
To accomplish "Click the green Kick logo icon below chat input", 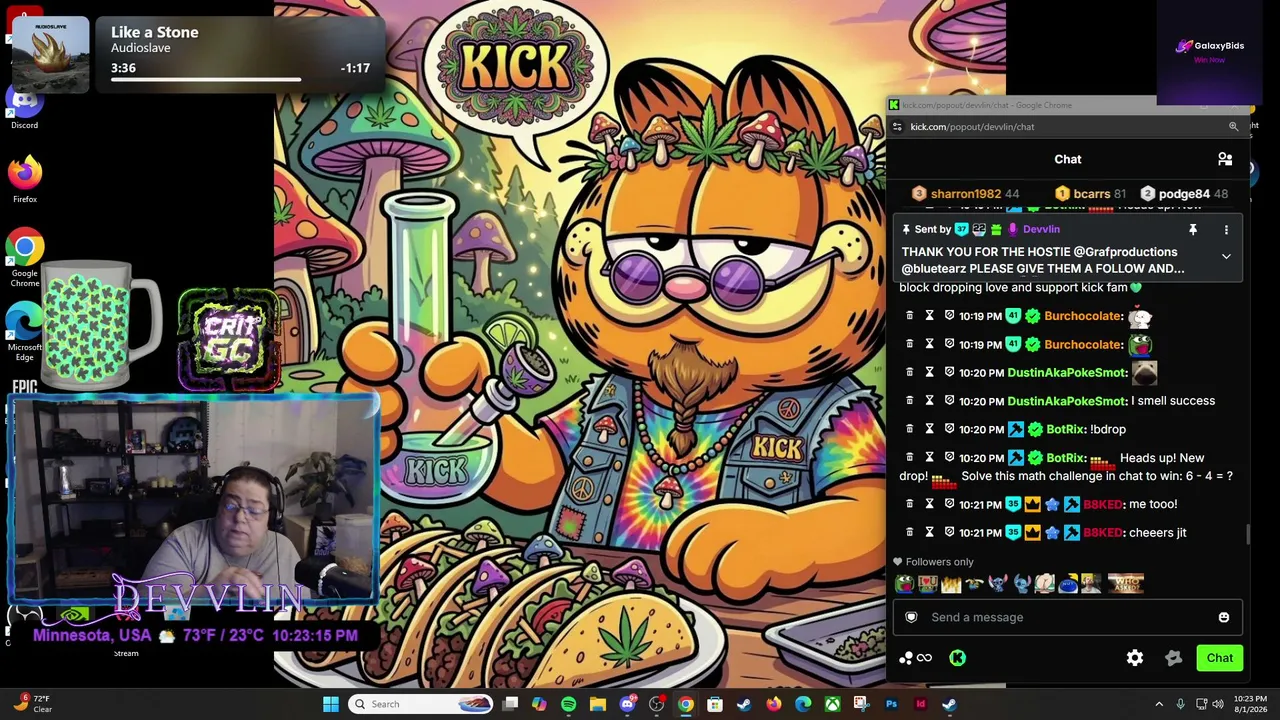I will click(x=957, y=658).
